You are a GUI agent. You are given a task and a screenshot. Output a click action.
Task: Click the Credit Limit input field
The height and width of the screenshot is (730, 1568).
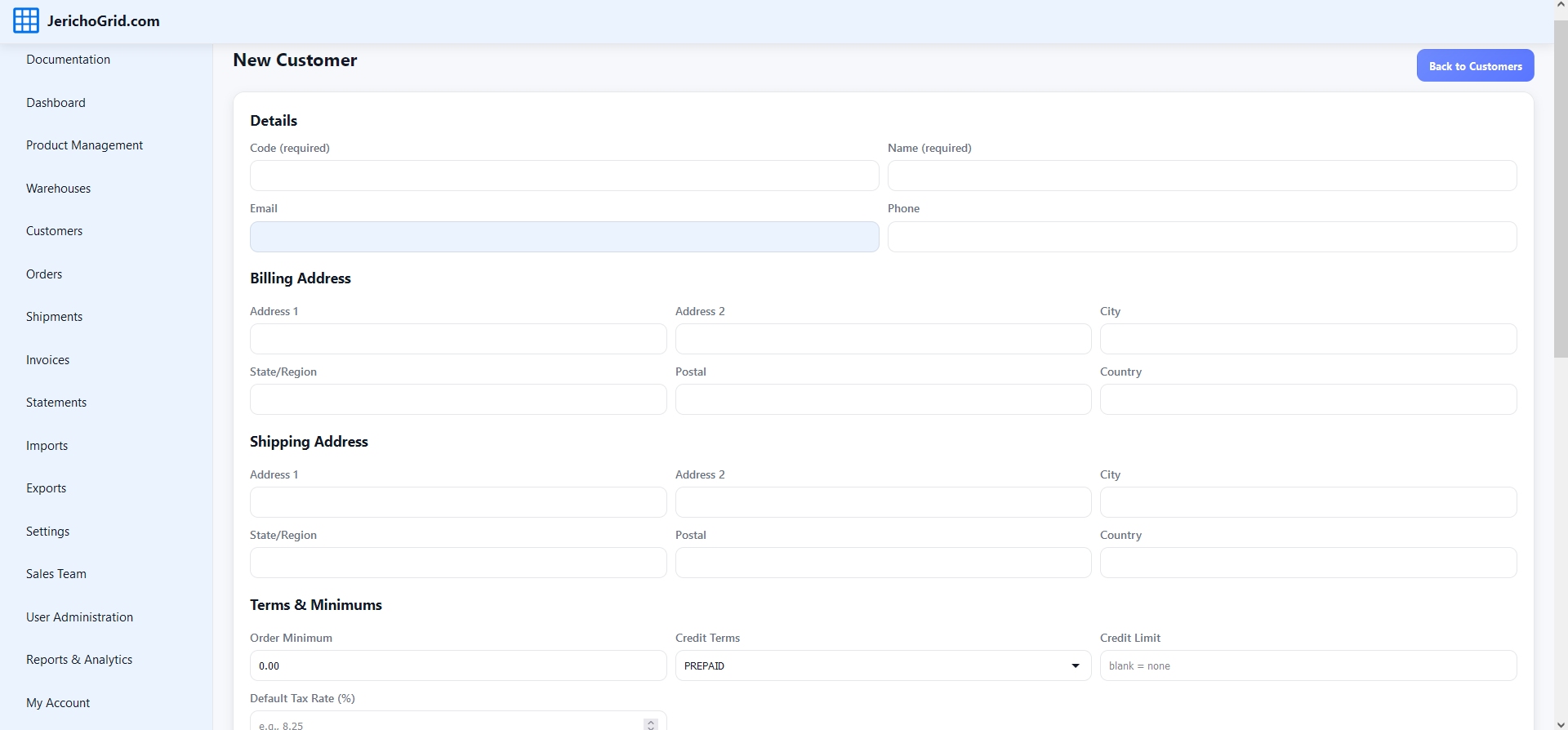tap(1307, 665)
